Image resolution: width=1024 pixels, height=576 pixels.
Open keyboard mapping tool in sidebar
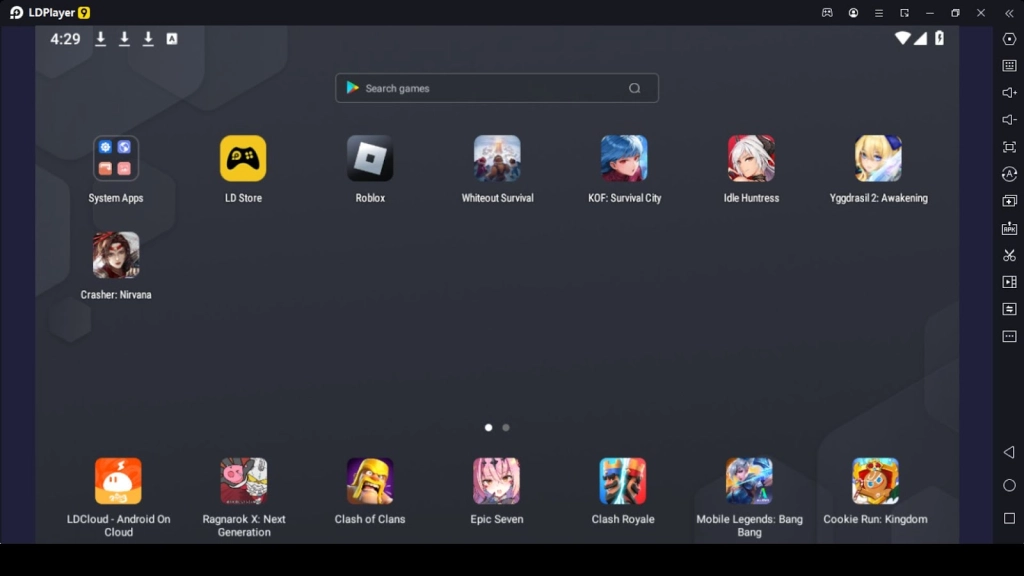tap(1009, 66)
